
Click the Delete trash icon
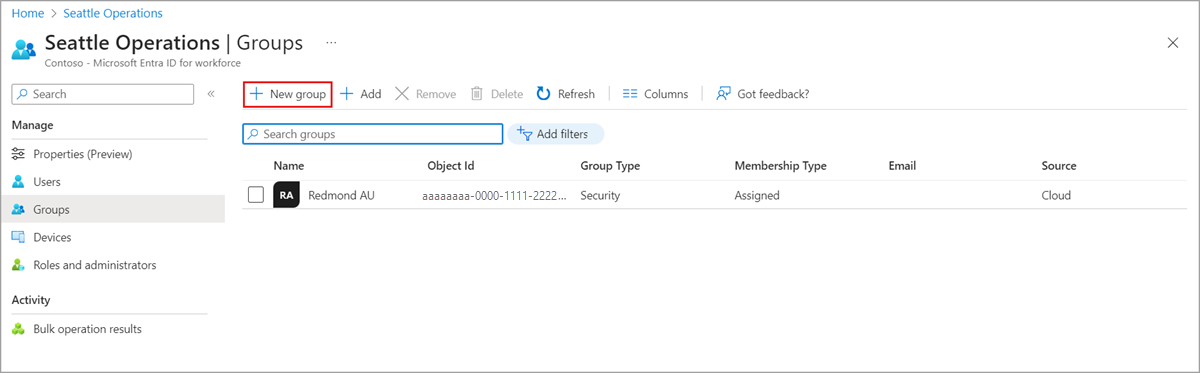click(477, 94)
